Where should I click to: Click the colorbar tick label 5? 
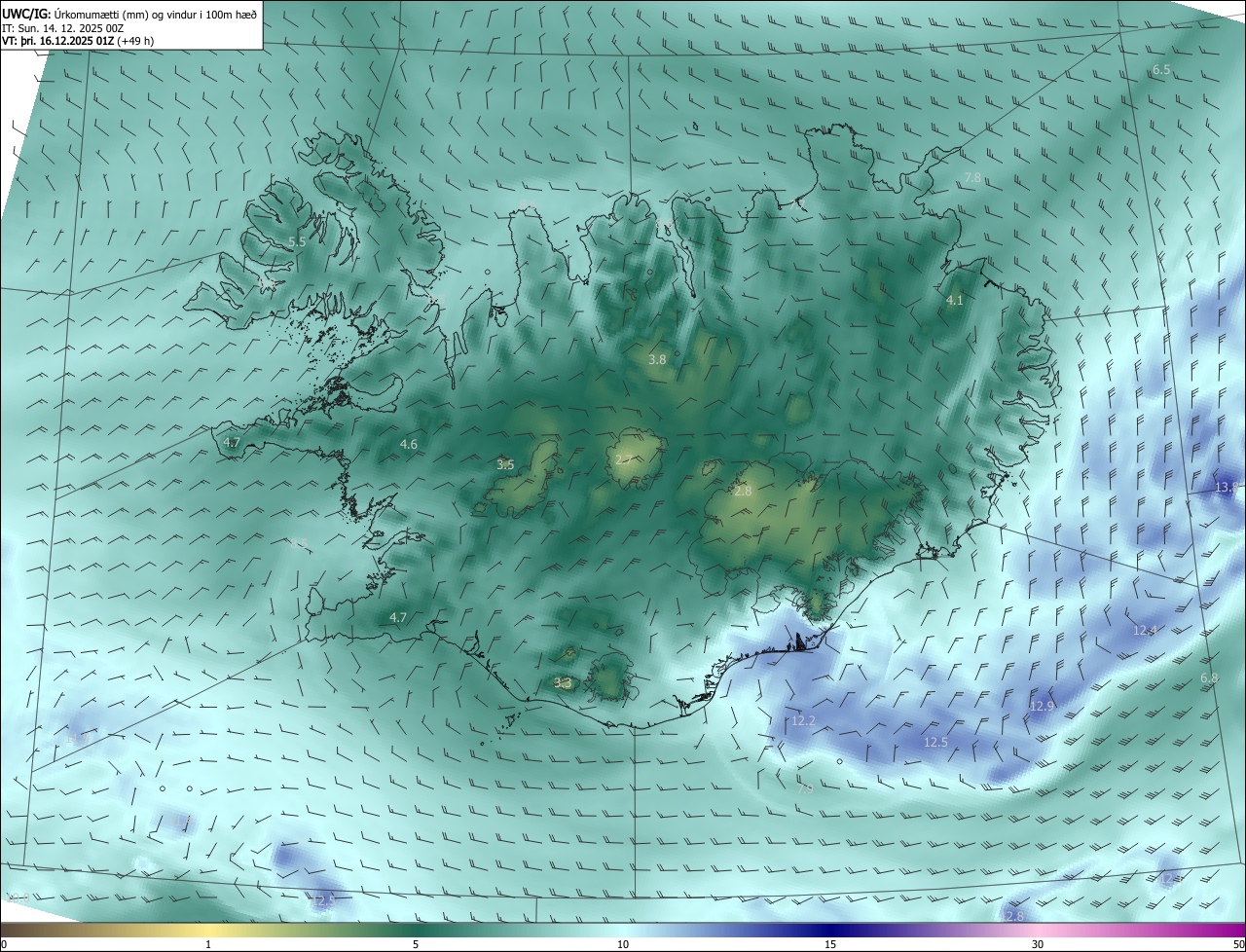416,944
